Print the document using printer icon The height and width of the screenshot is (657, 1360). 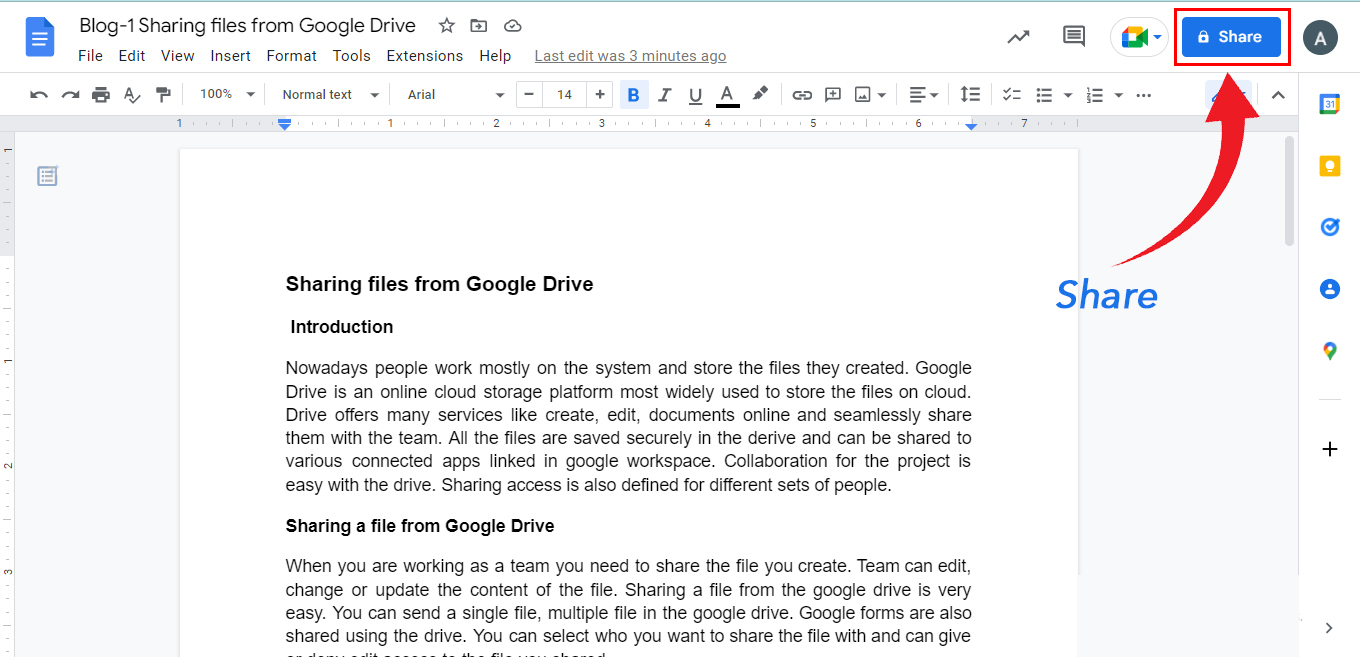point(101,95)
